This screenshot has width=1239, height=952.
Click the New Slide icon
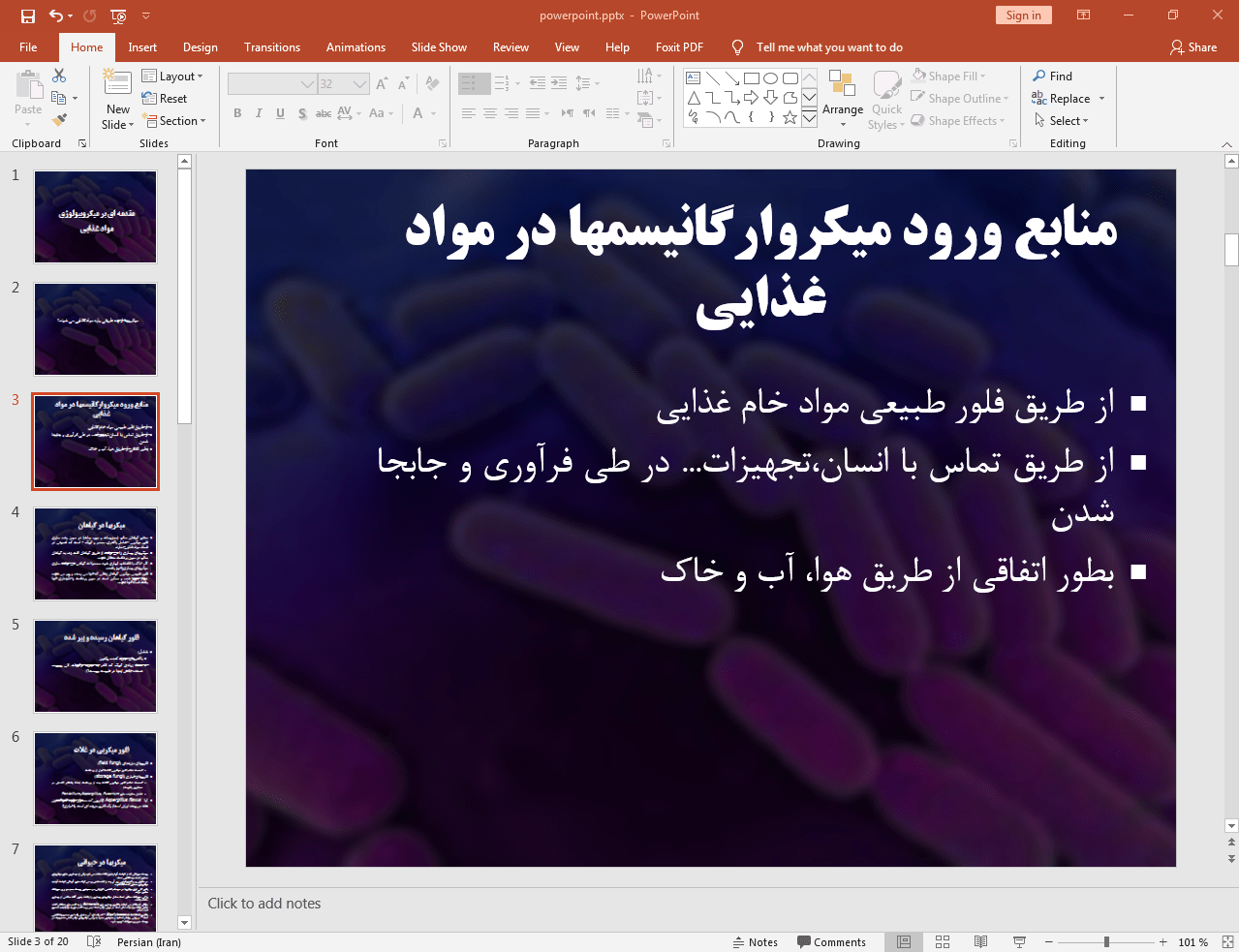[117, 82]
